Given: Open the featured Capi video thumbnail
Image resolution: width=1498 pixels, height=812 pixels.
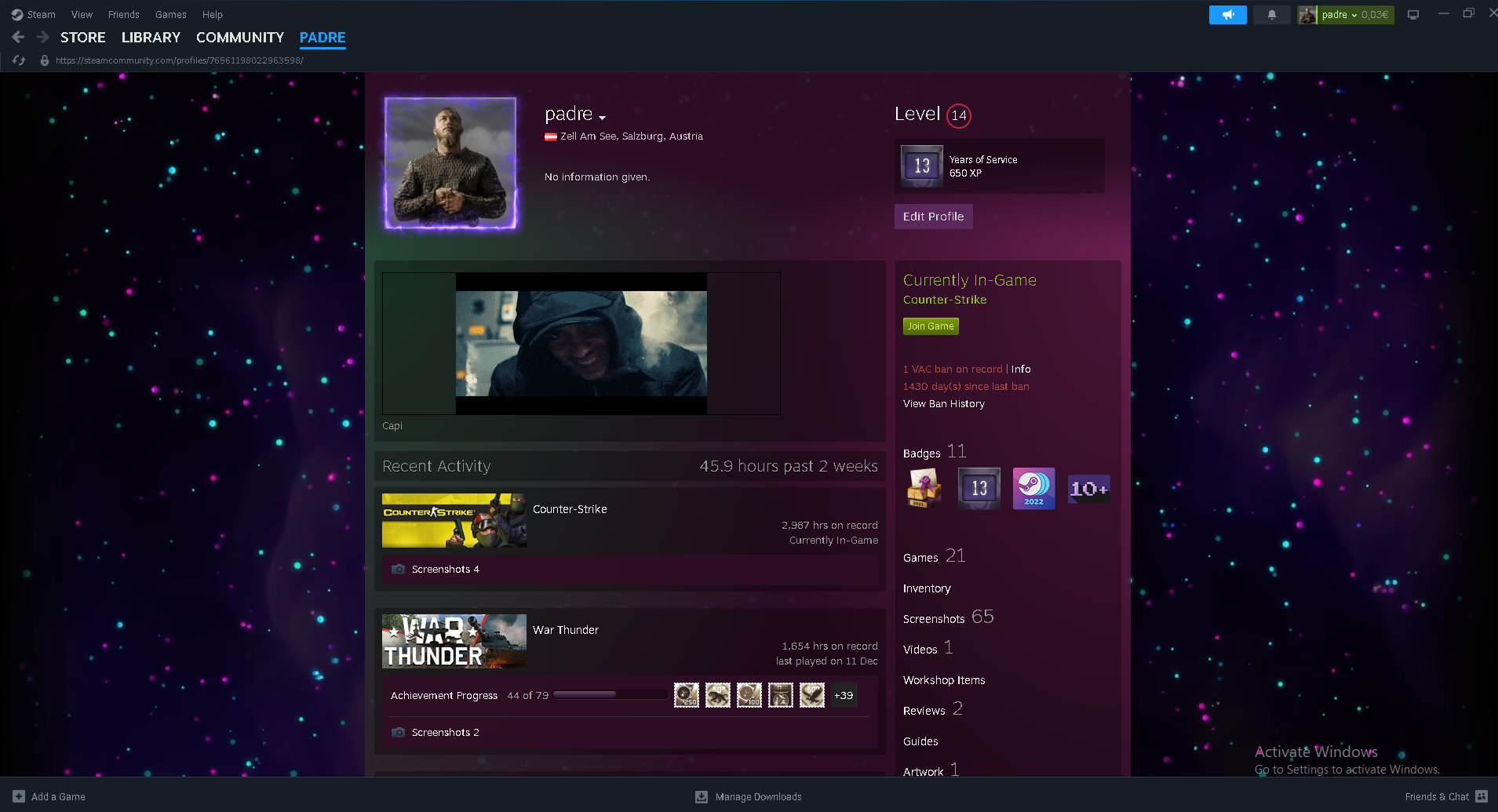Looking at the screenshot, I should [x=581, y=344].
